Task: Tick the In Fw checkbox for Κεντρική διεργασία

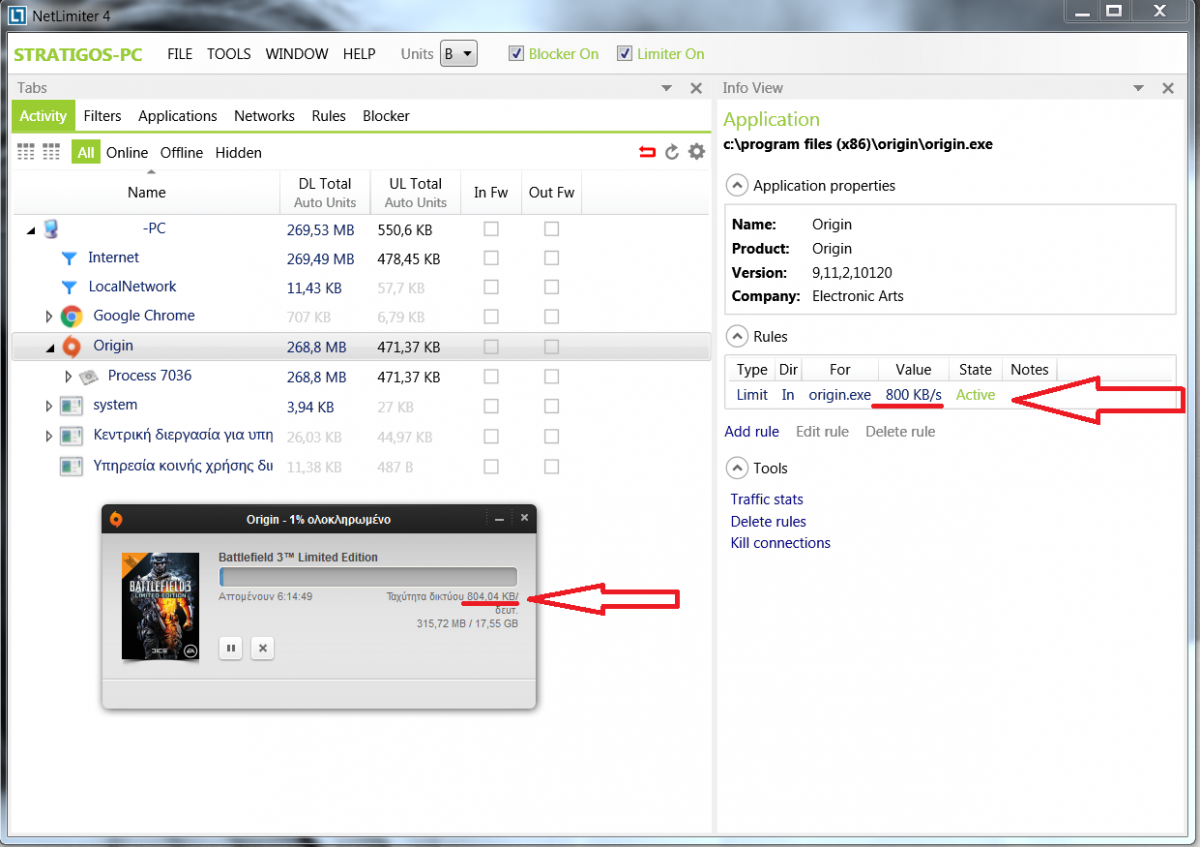Action: point(491,436)
